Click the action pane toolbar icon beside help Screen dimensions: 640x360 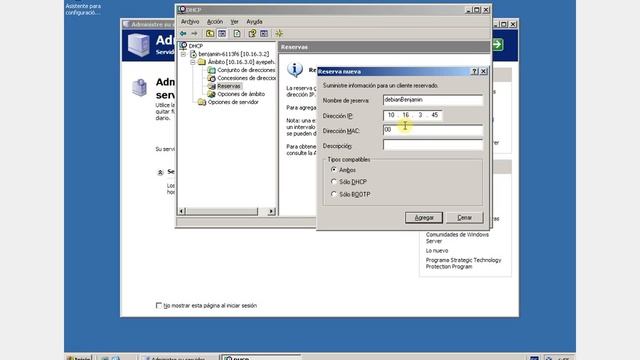[264, 33]
